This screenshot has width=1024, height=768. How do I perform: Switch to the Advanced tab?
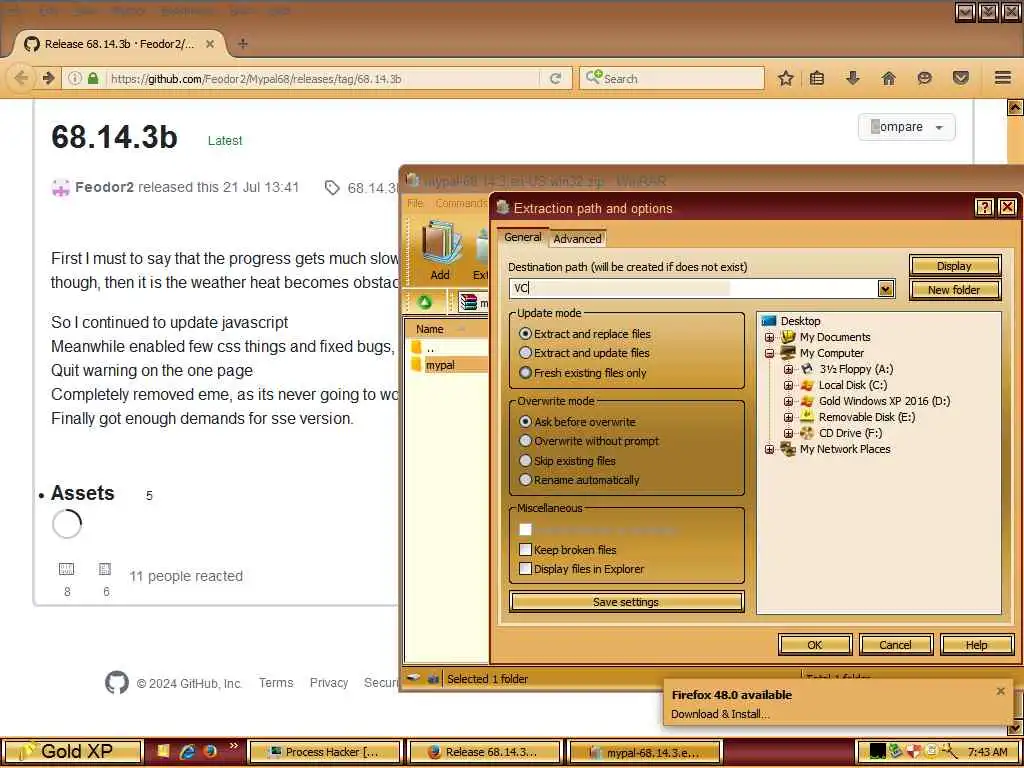[x=577, y=239]
